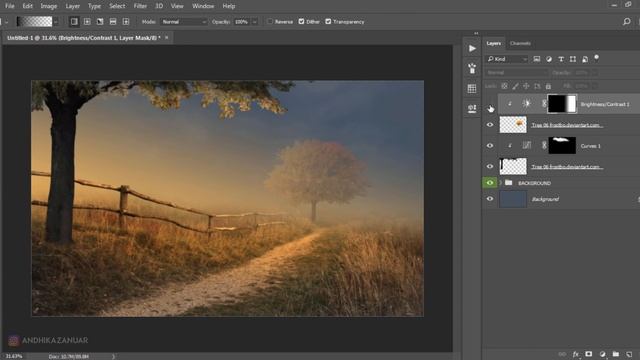Open the Image menu
The width and height of the screenshot is (640, 360).
[49, 6]
